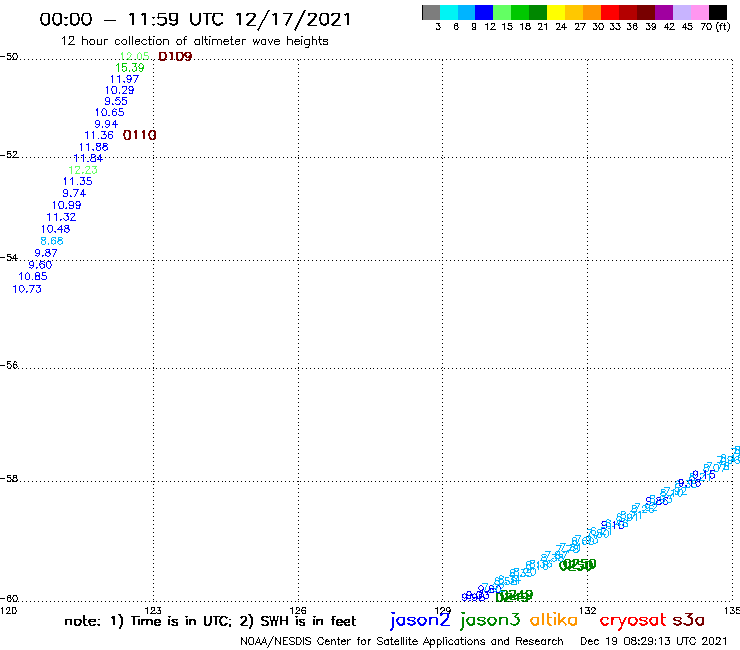Click subtitle '12 hour collection of altimeter wave heights'
Screen dimensions: 740x650
click(x=194, y=41)
